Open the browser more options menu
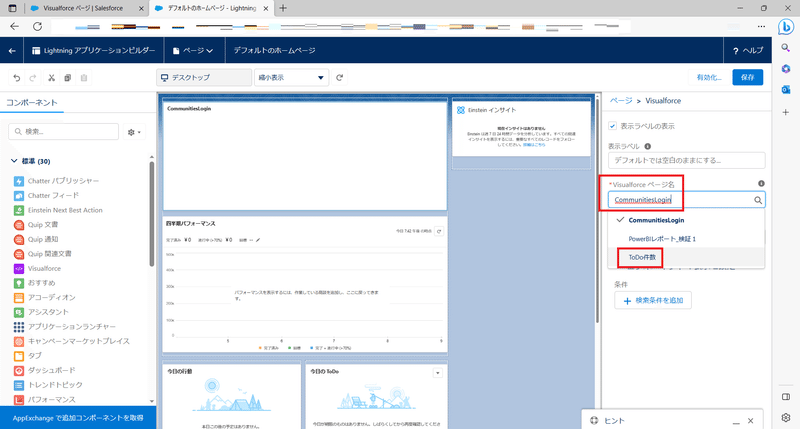Viewport: 800px width, 429px height. click(x=761, y=27)
